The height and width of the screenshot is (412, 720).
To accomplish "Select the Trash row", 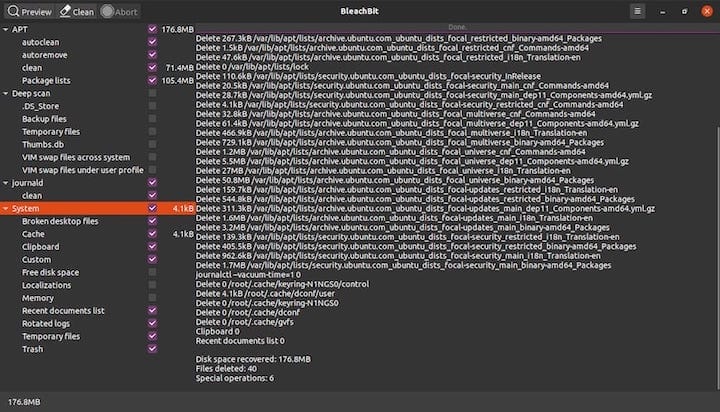I will 97,349.
